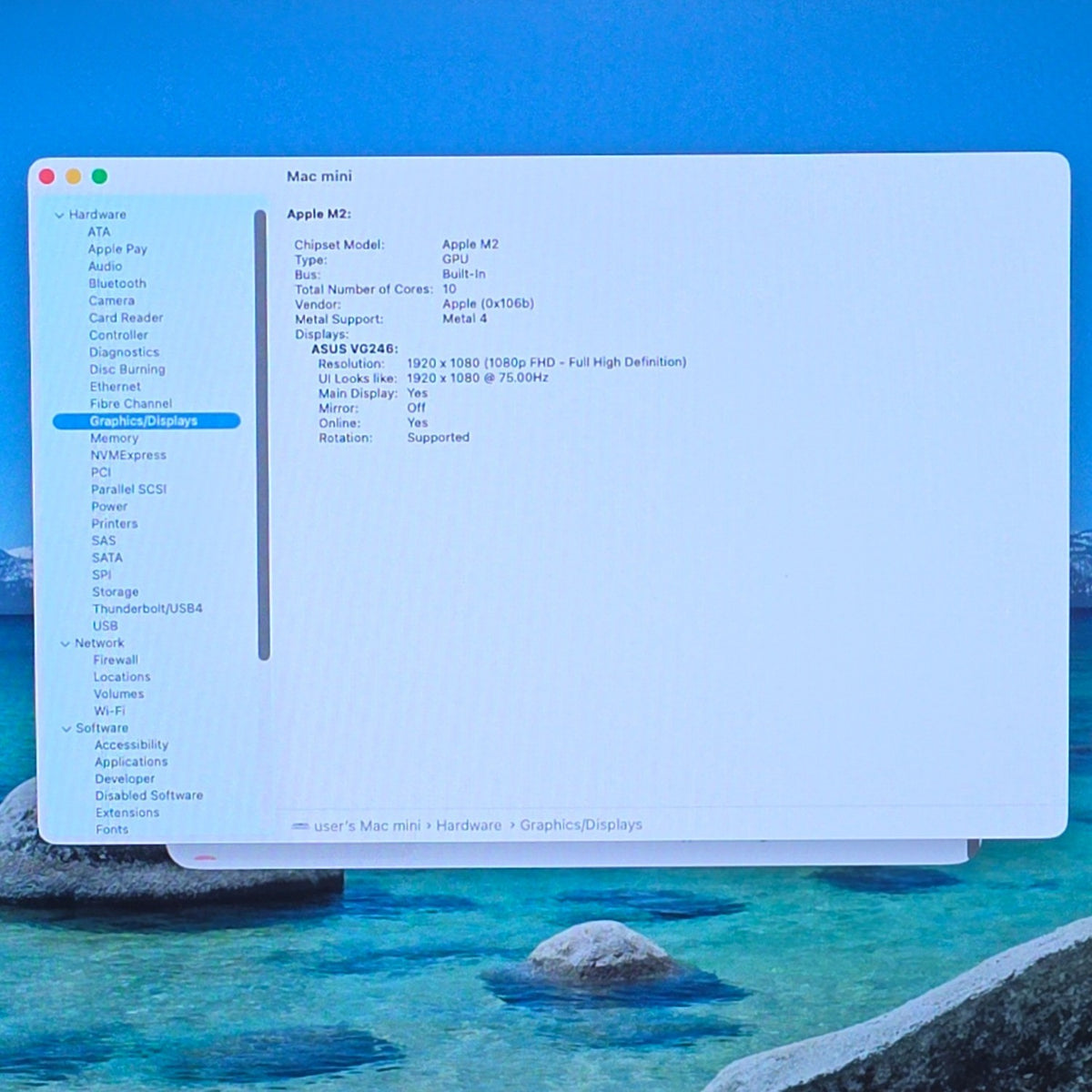Open the Controller entry
The image size is (1092, 1092).
coord(118,335)
